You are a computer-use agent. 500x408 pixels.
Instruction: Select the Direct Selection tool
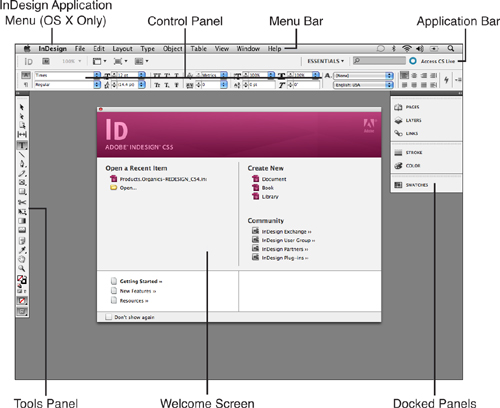22,116
